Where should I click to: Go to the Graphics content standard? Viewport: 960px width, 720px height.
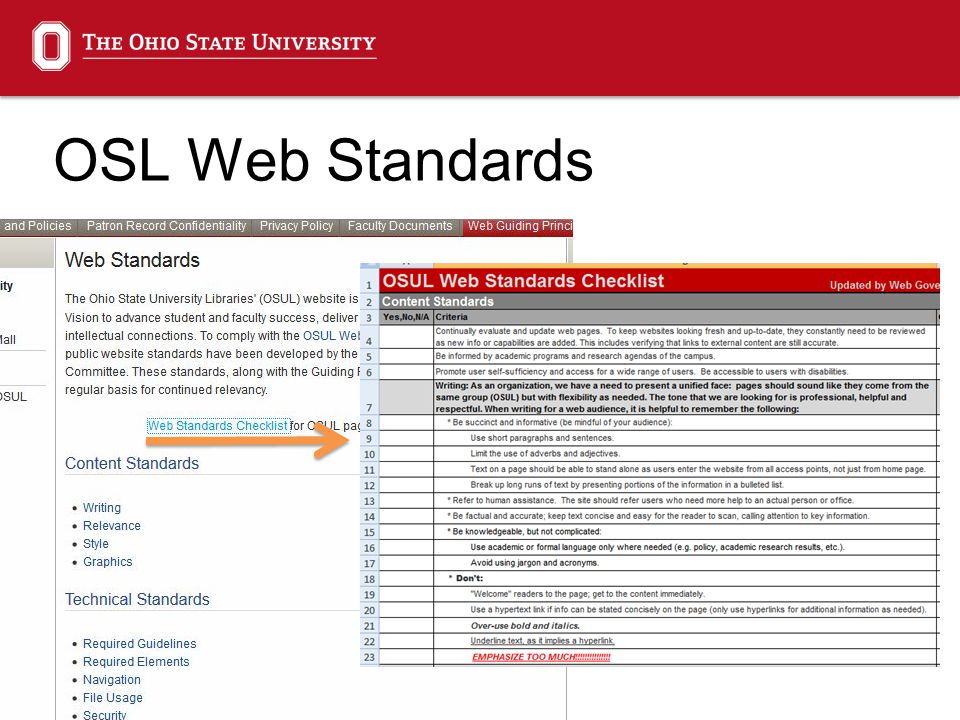107,561
